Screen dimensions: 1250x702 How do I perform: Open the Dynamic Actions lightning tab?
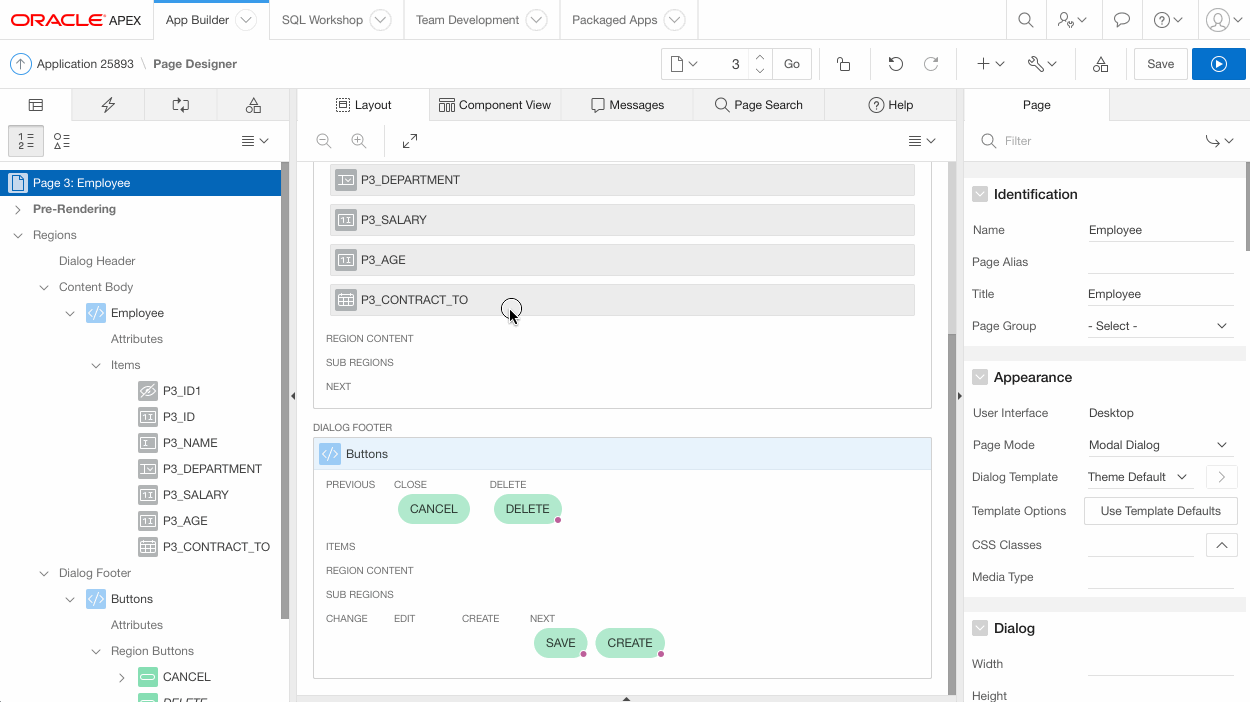tap(108, 105)
